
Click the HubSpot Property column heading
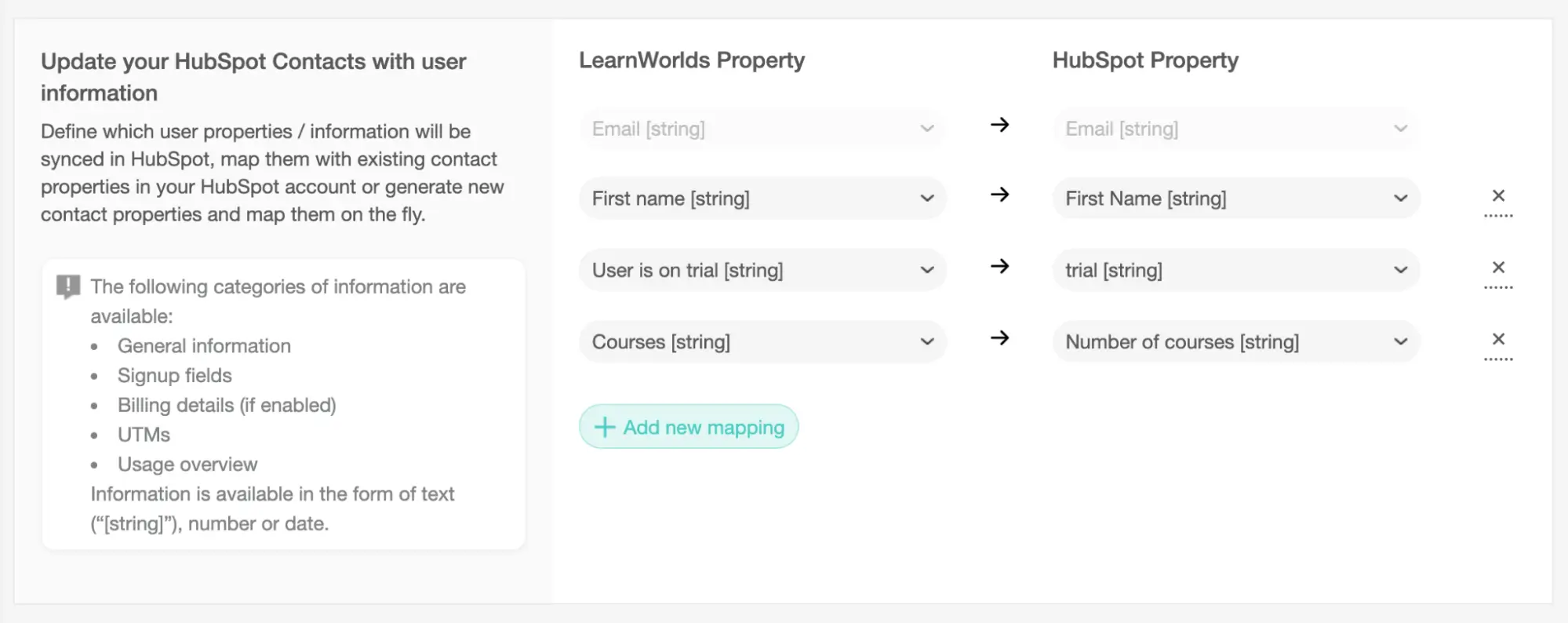[1145, 60]
